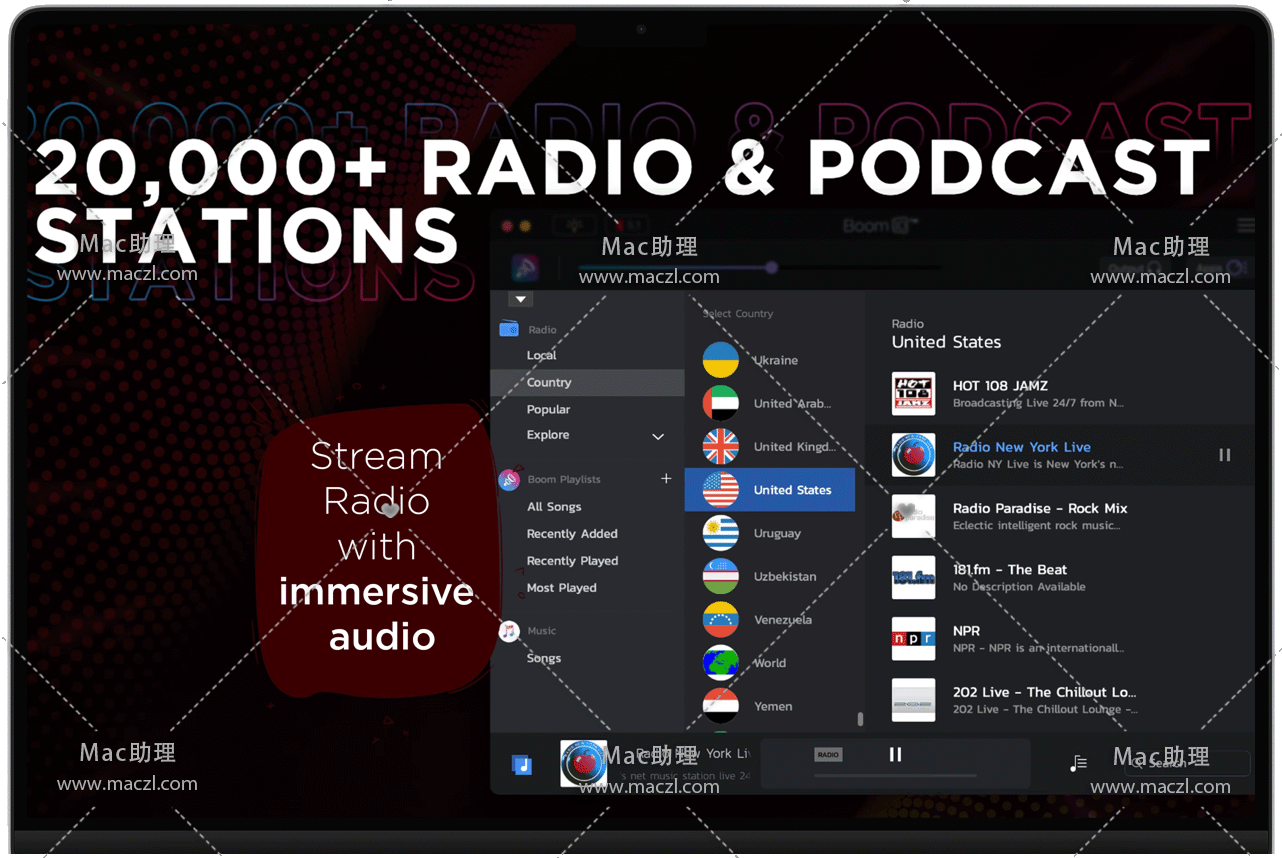This screenshot has width=1282, height=858.
Task: Click the Radio icon in the sidebar
Action: click(x=509, y=329)
